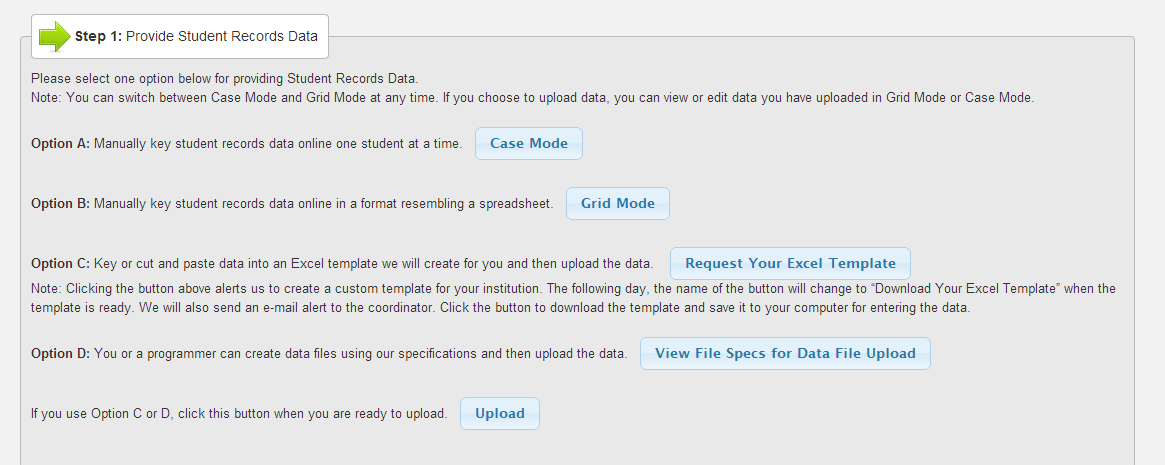Viewport: 1165px width, 465px height.
Task: Click the bold 'Option C:' label
Action: point(60,264)
